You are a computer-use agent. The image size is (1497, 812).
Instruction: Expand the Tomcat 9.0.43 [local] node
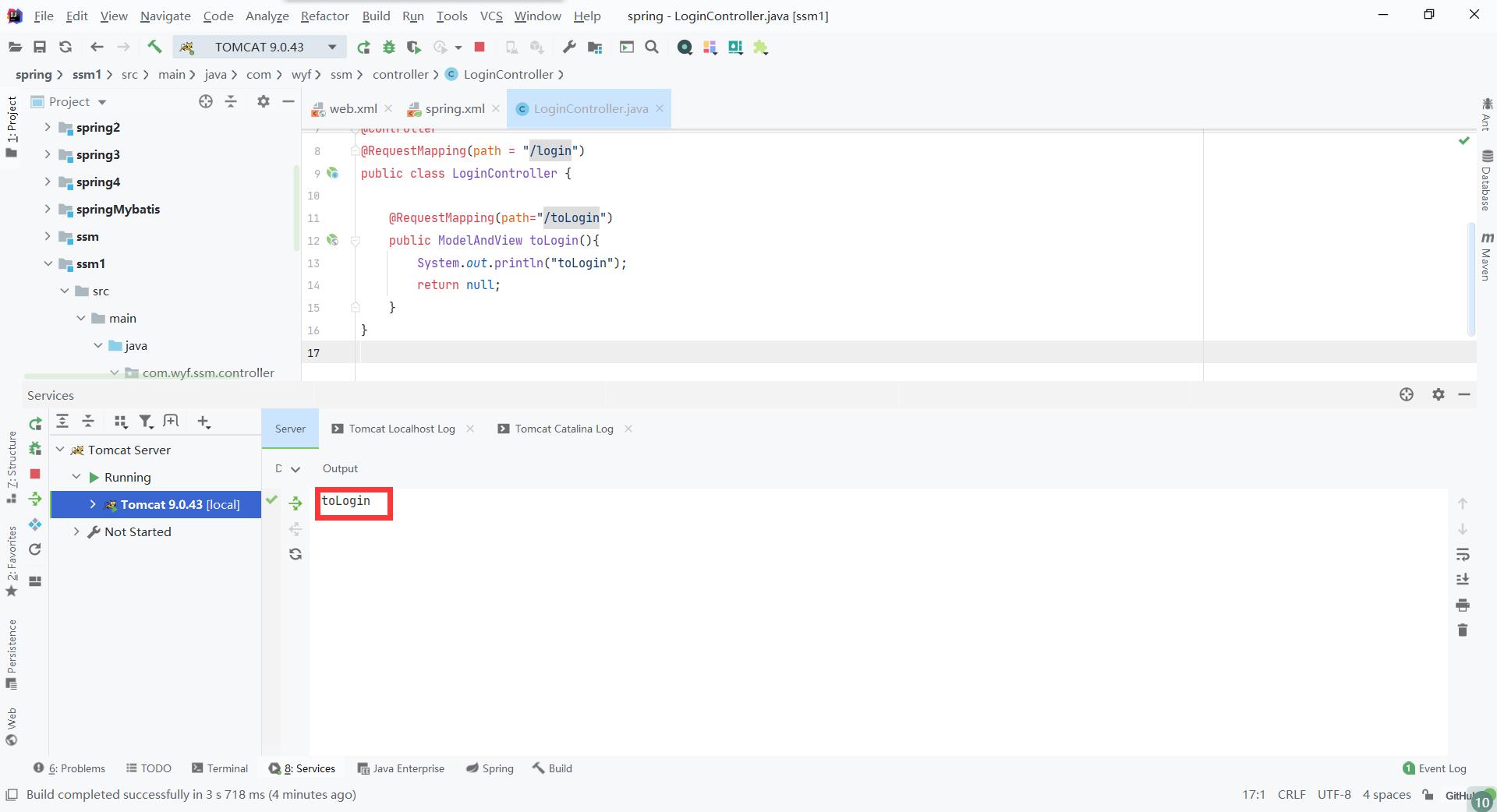point(93,504)
